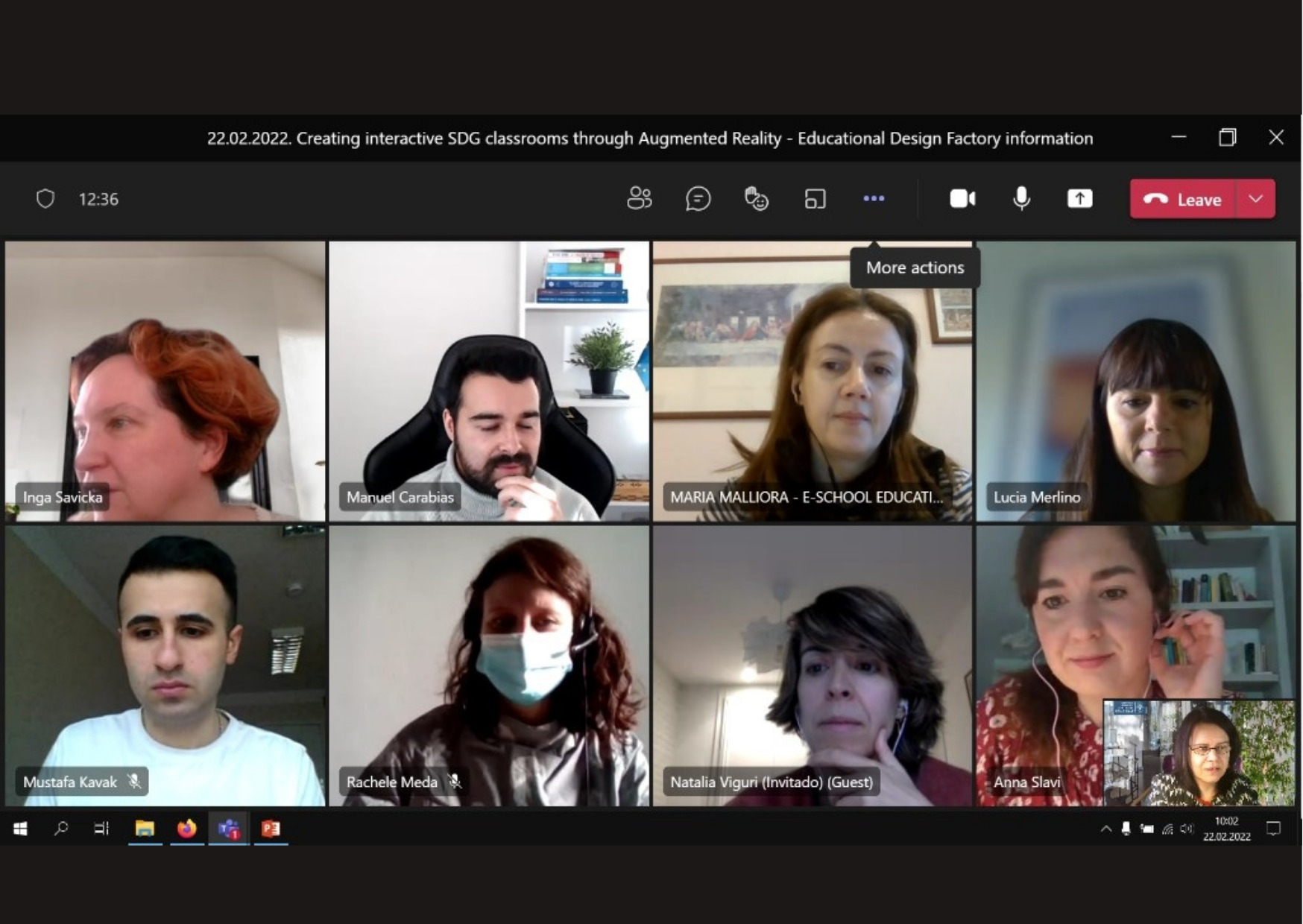
Task: Leave the meeting
Action: pyautogui.click(x=1183, y=199)
